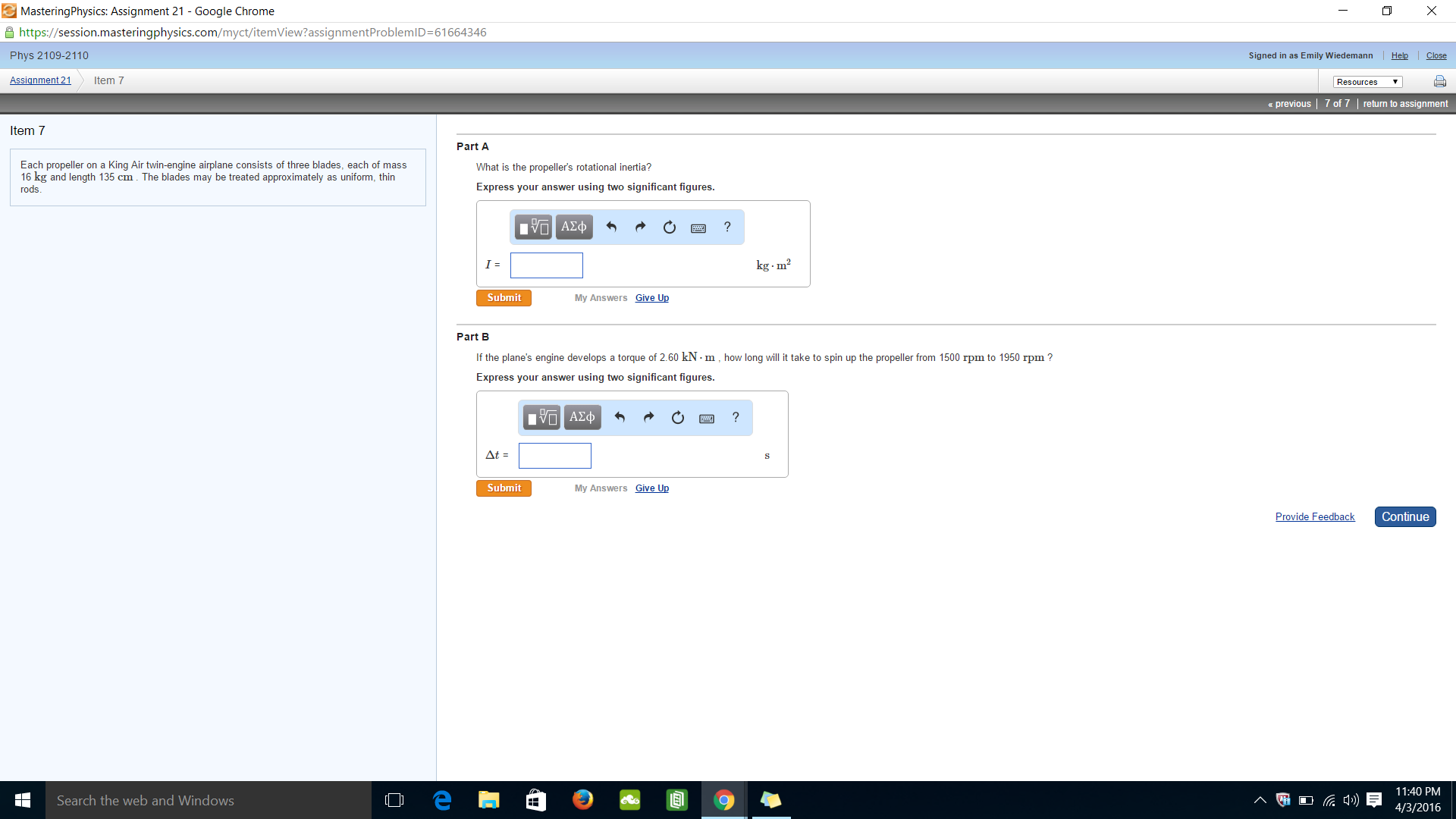Click return to assignment link
This screenshot has height=819, width=1456.
coord(1405,104)
